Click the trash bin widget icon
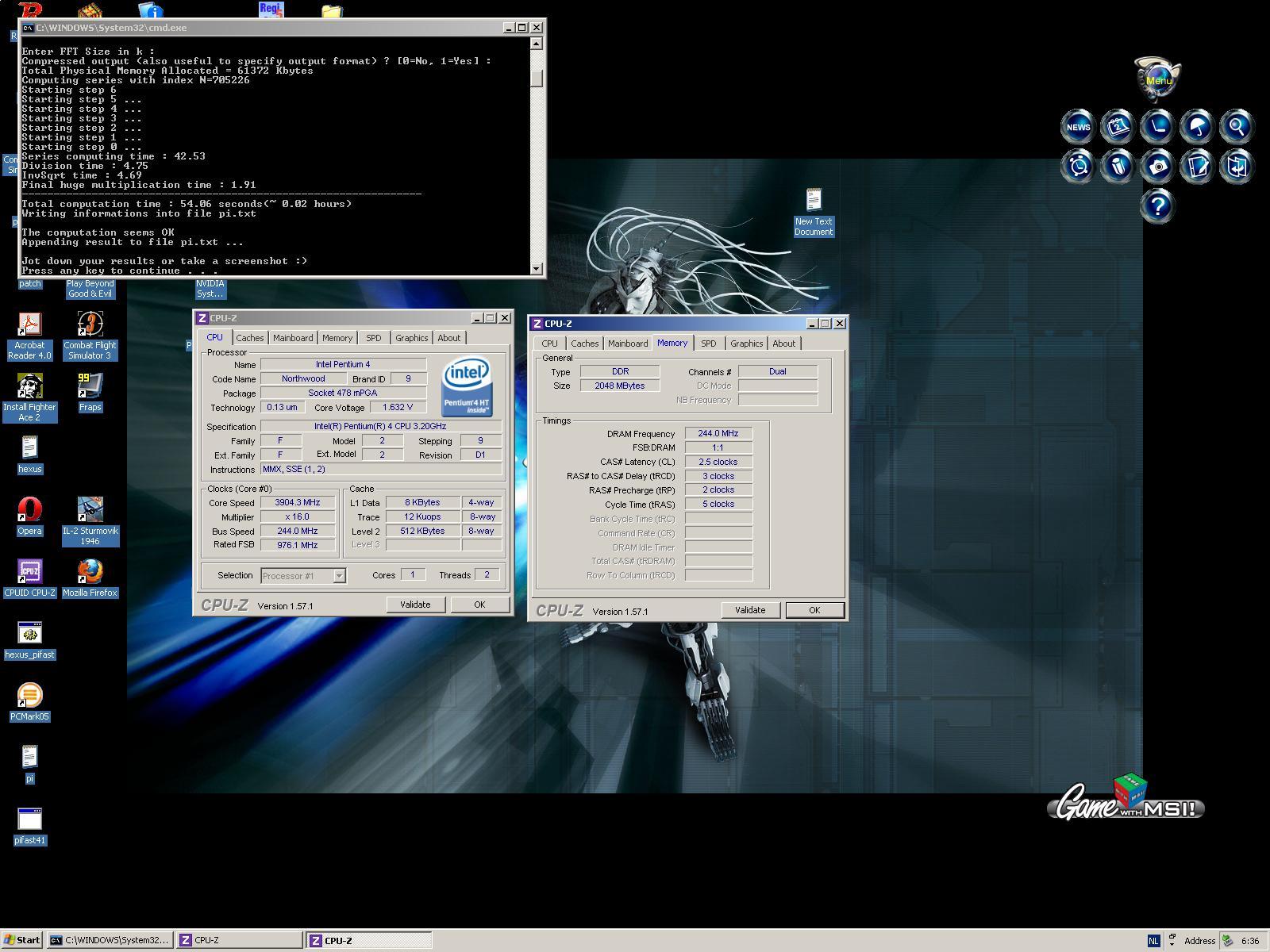Image resolution: width=1270 pixels, height=952 pixels. click(x=1118, y=167)
